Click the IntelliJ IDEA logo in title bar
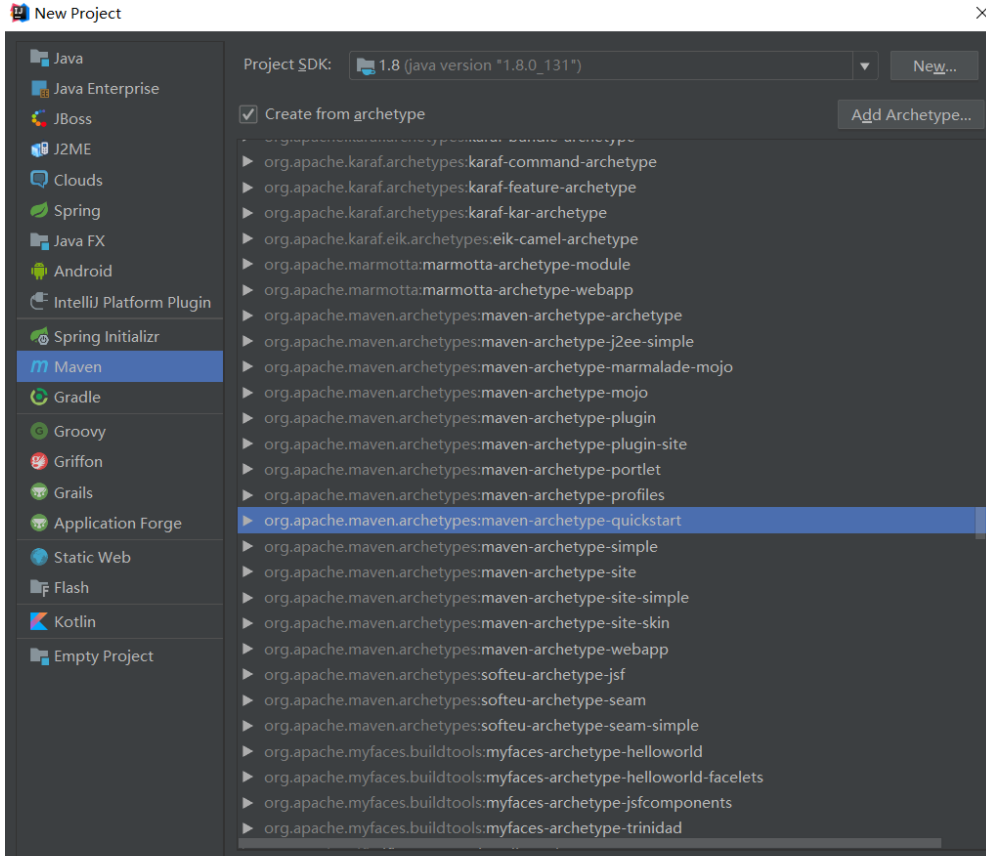The width and height of the screenshot is (986, 856). (19, 13)
